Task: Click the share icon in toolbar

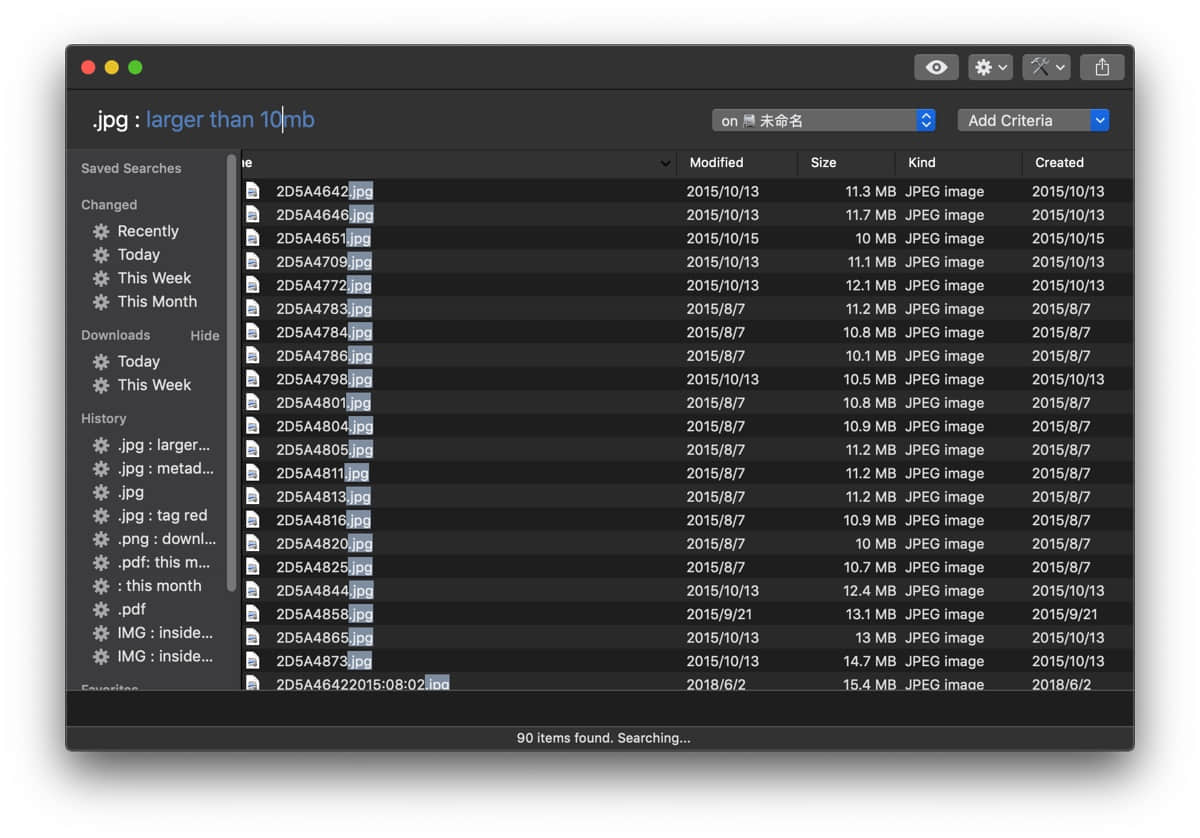Action: point(1101,67)
